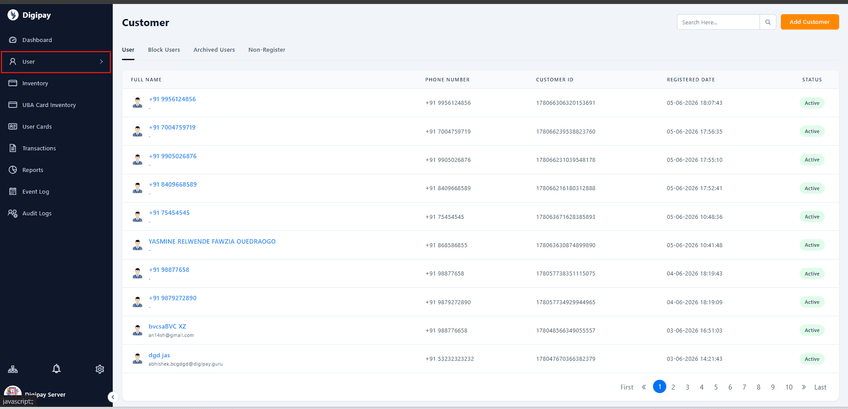Click avatar icon of +91 98877658 row
Image resolution: width=848 pixels, height=409 pixels.
click(137, 273)
